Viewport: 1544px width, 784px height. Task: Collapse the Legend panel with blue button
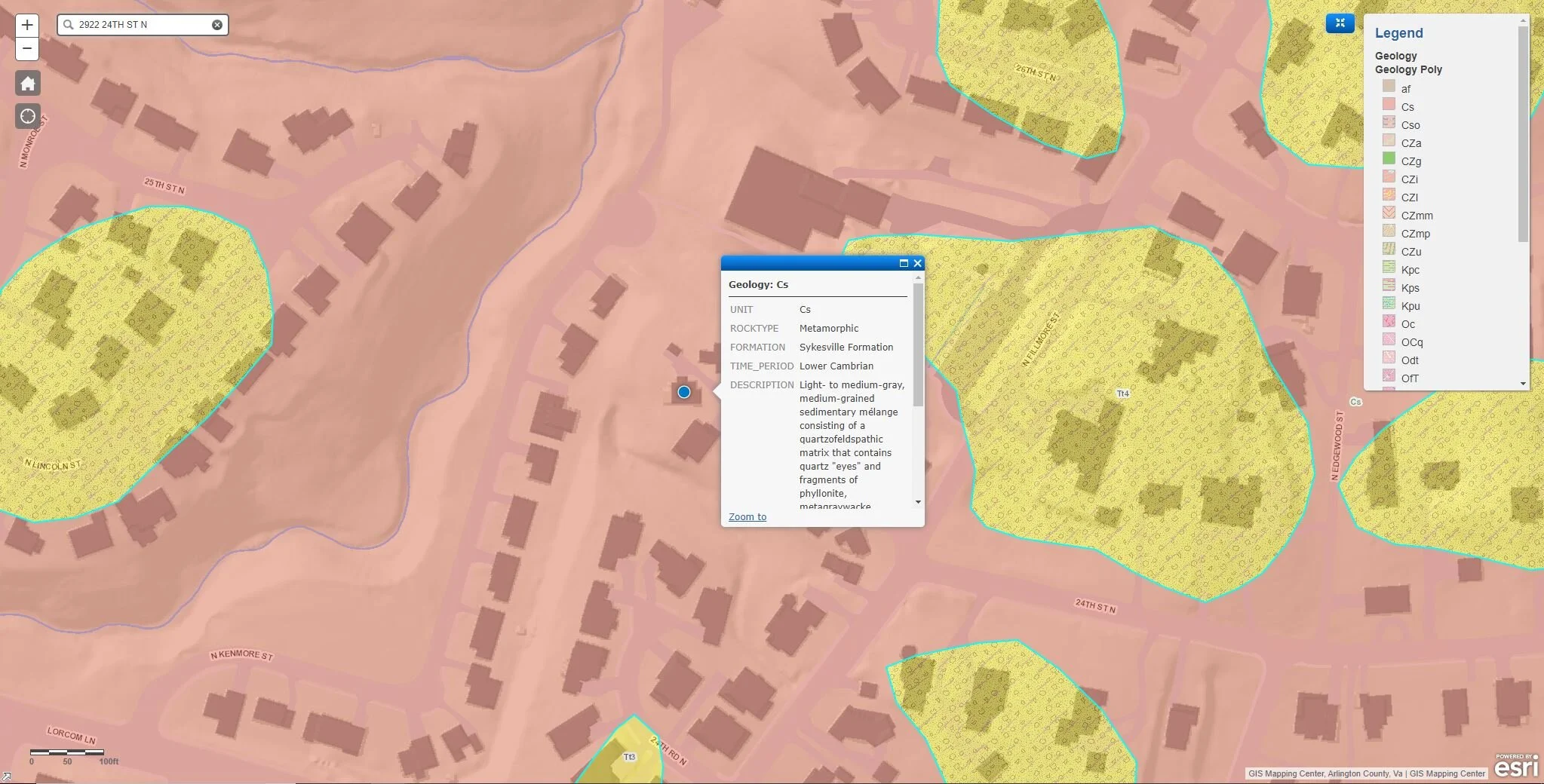(1340, 23)
